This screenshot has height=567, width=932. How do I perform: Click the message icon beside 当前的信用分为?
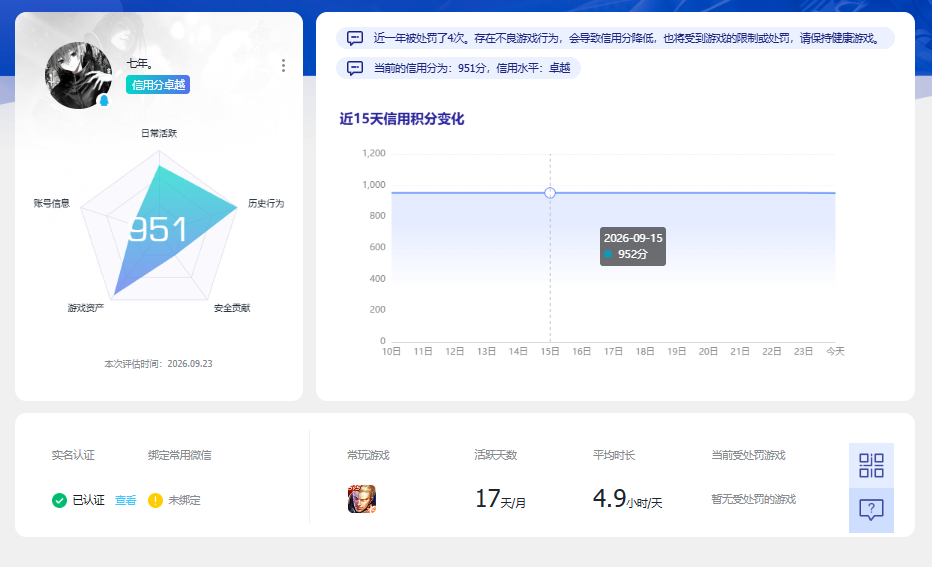(x=355, y=68)
